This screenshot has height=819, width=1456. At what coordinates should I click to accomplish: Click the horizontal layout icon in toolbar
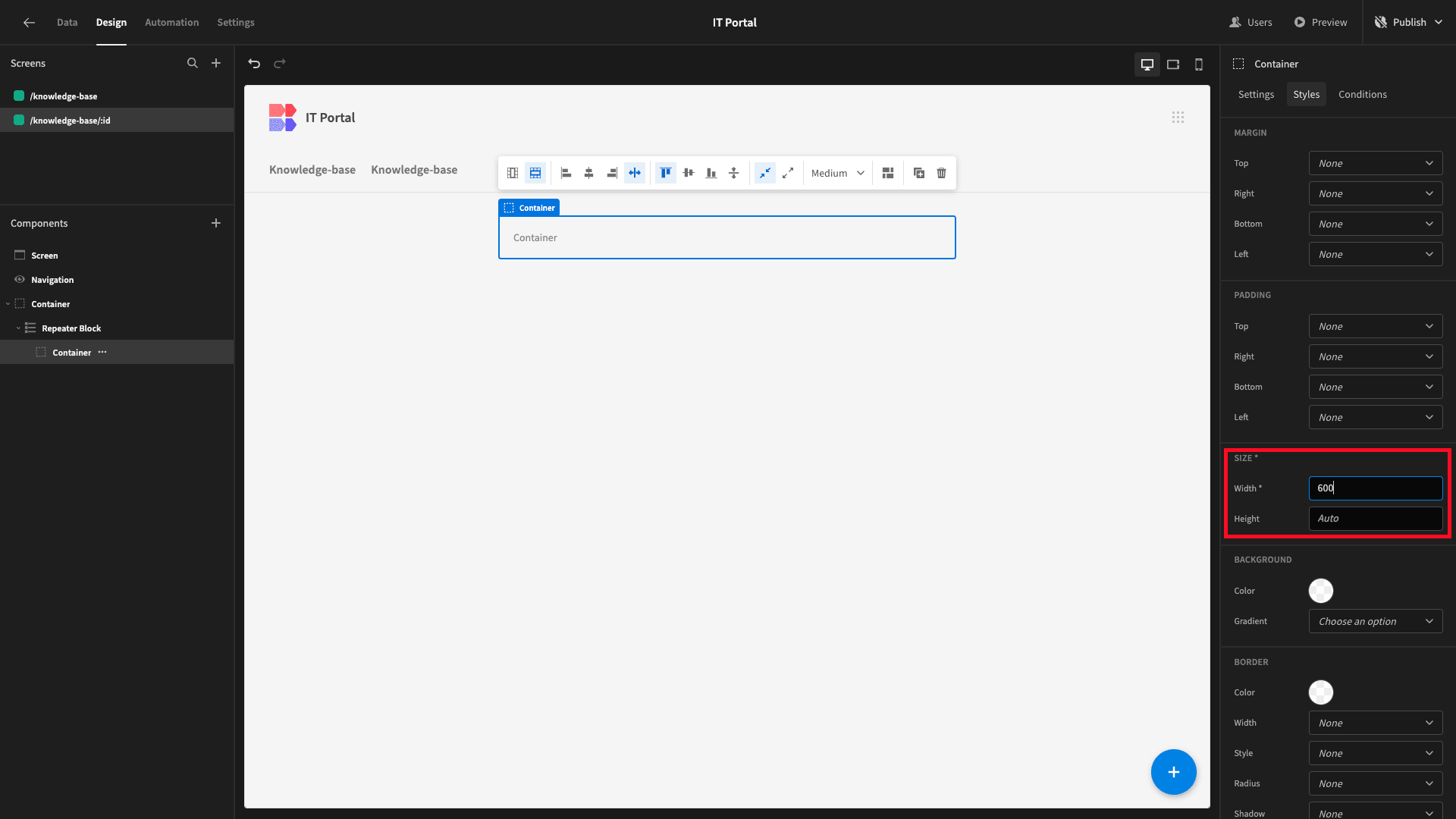[535, 173]
